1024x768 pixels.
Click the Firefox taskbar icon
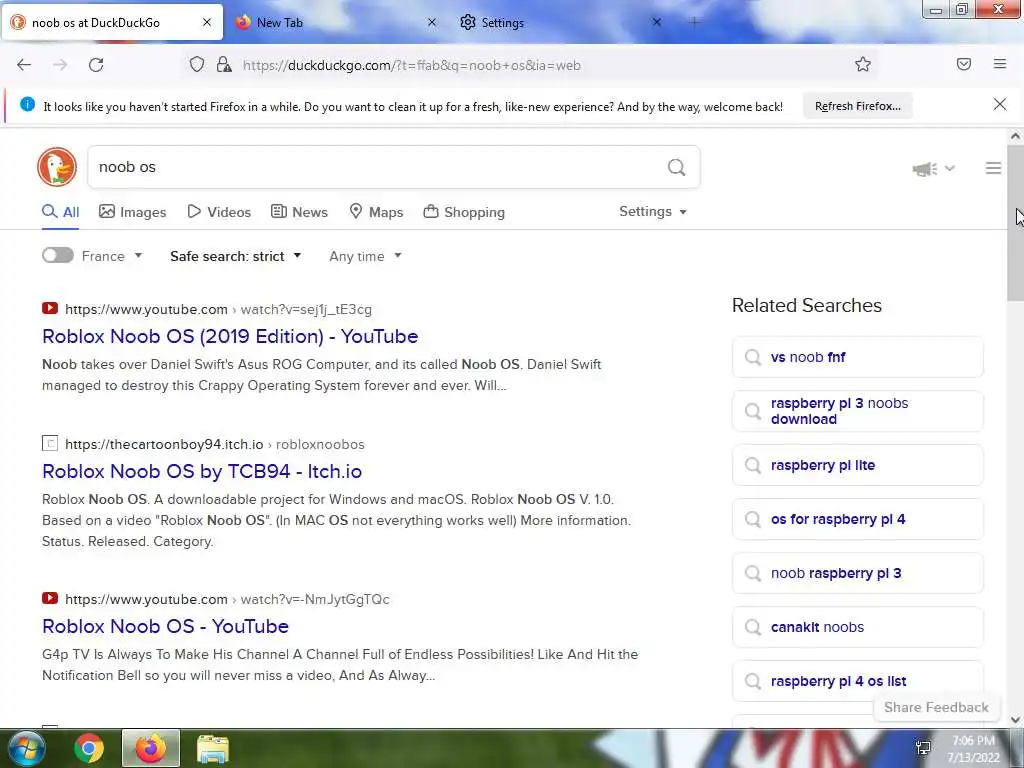(x=151, y=748)
